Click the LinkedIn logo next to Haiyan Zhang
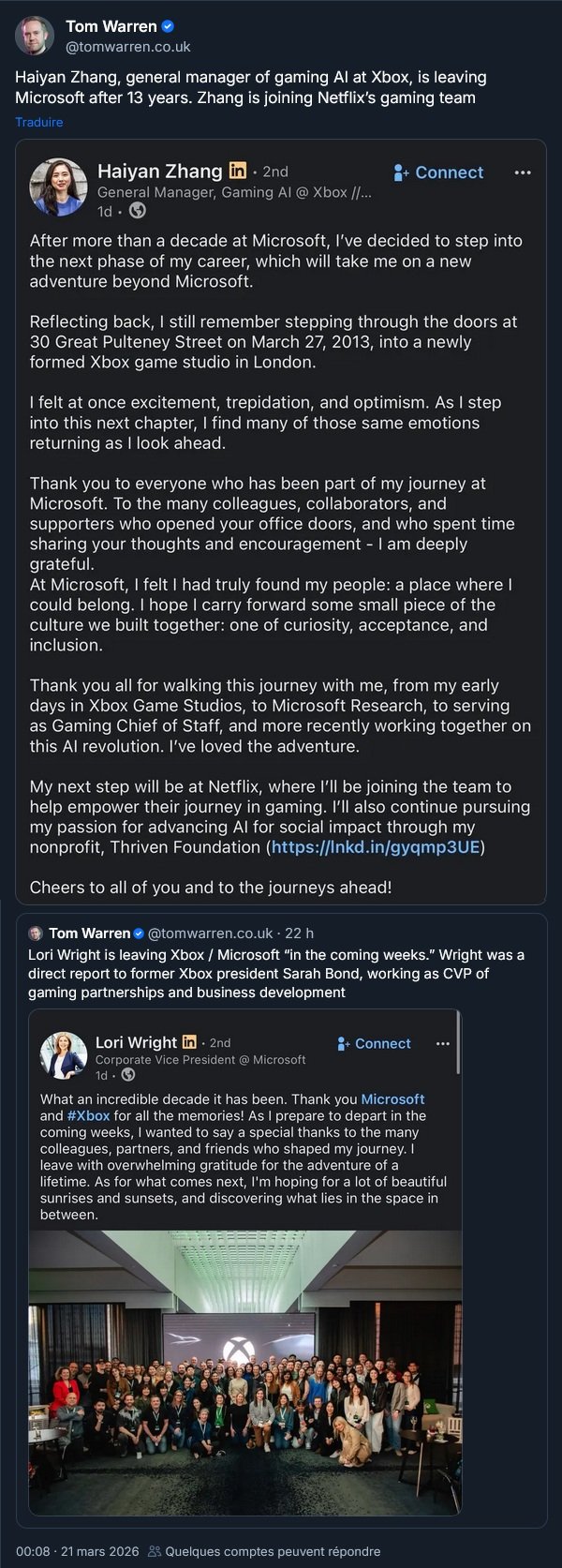Viewport: 562px width, 1568px height. (238, 171)
